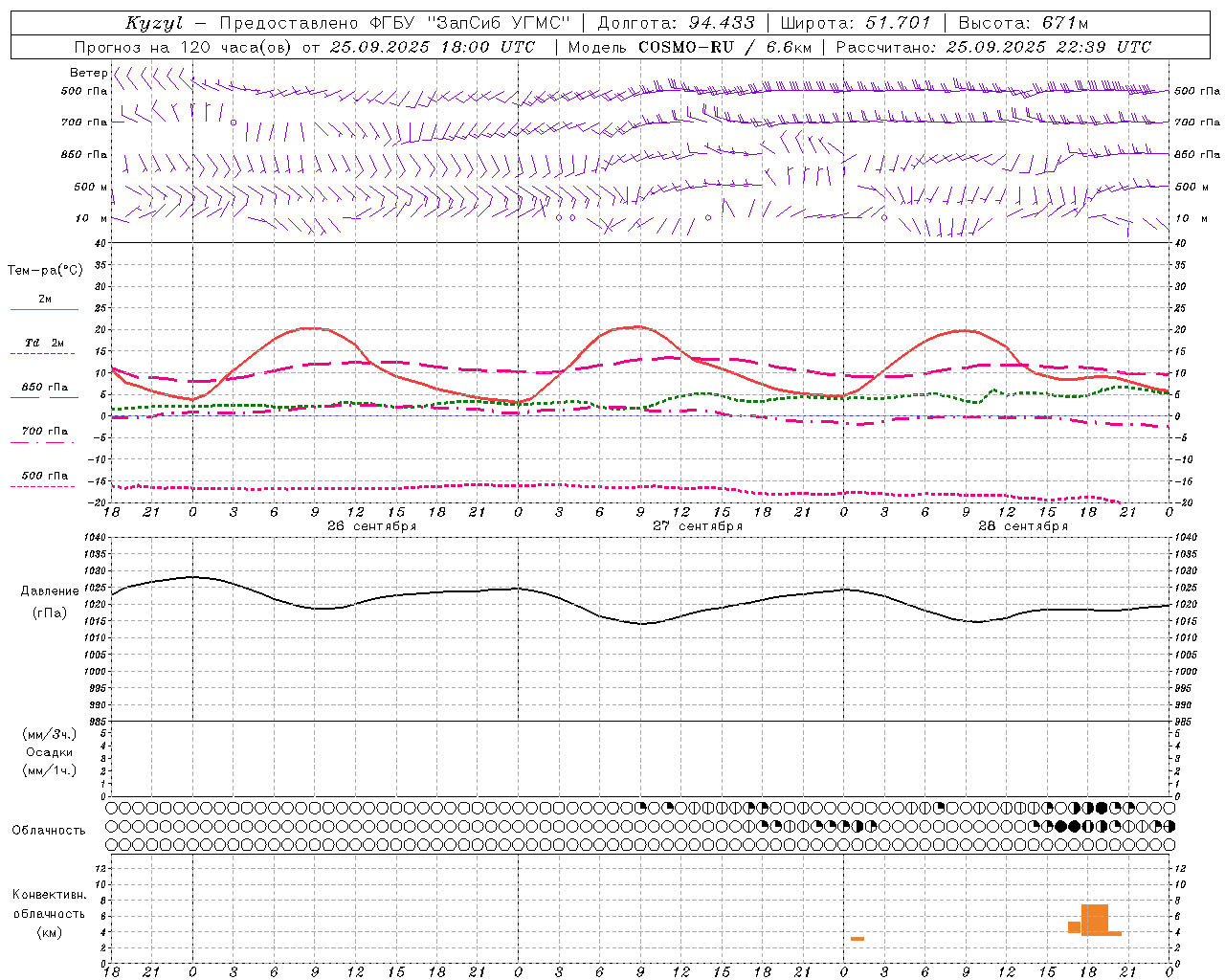Click the left 10 м wind level label
This screenshot has width=1225, height=980.
(x=92, y=218)
